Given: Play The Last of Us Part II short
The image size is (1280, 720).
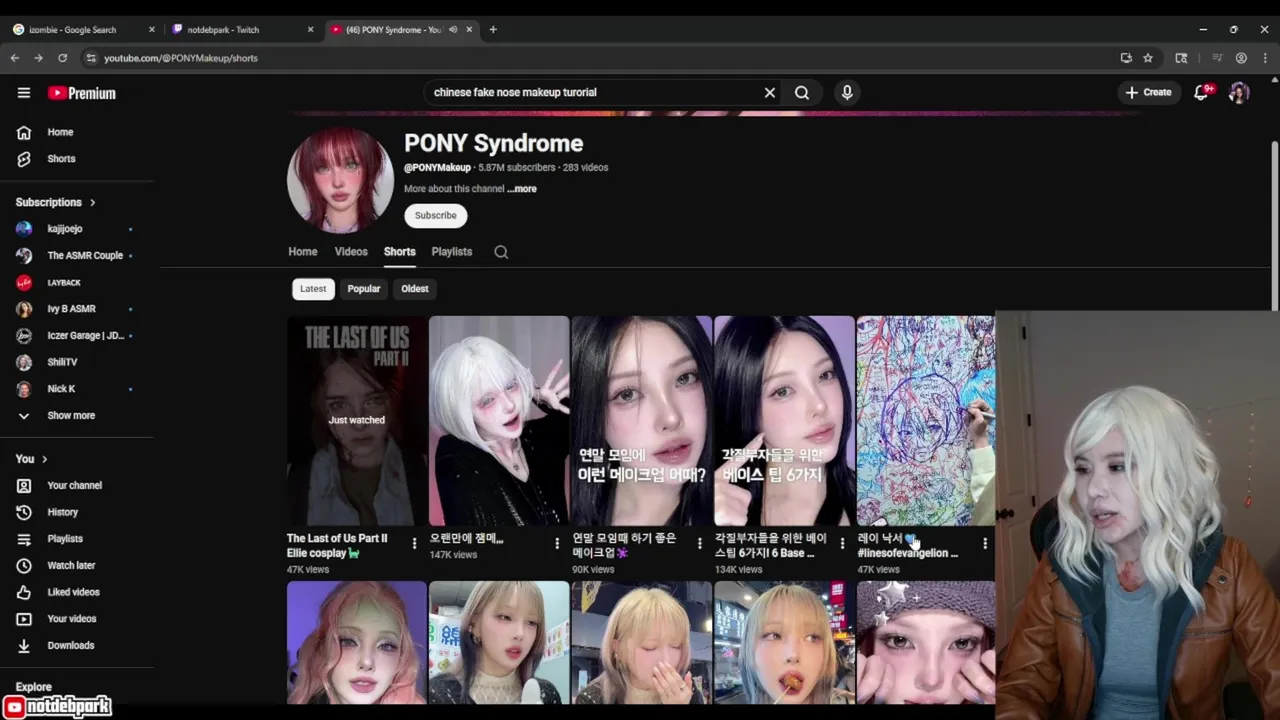Looking at the screenshot, I should (x=357, y=420).
